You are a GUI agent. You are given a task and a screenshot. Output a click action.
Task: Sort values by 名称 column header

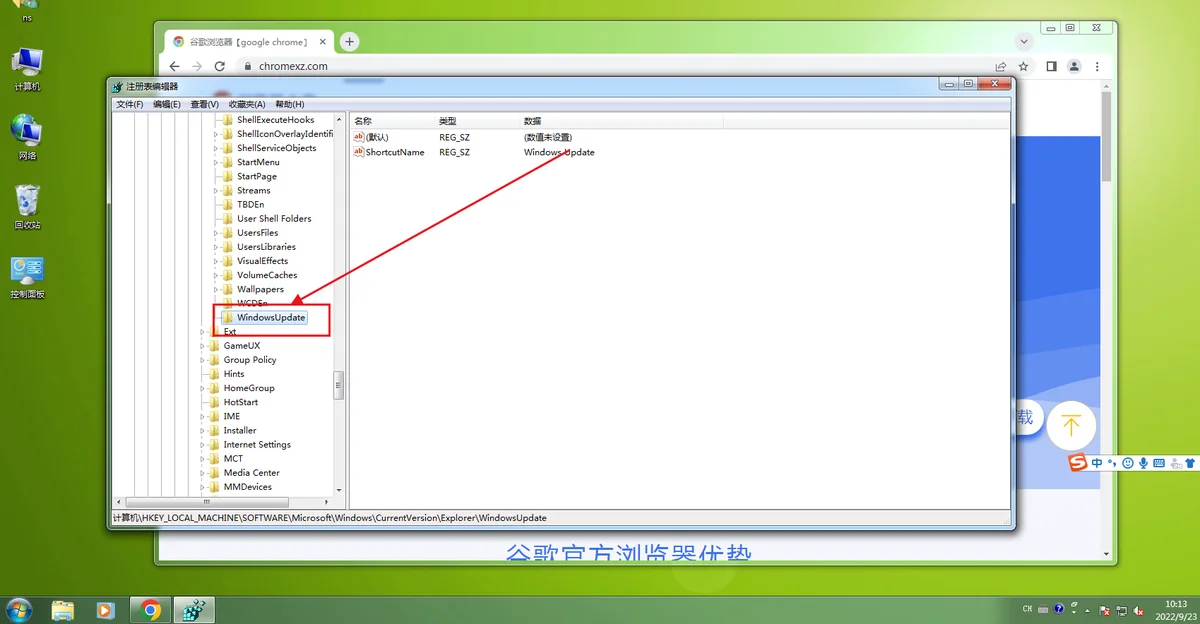point(392,120)
